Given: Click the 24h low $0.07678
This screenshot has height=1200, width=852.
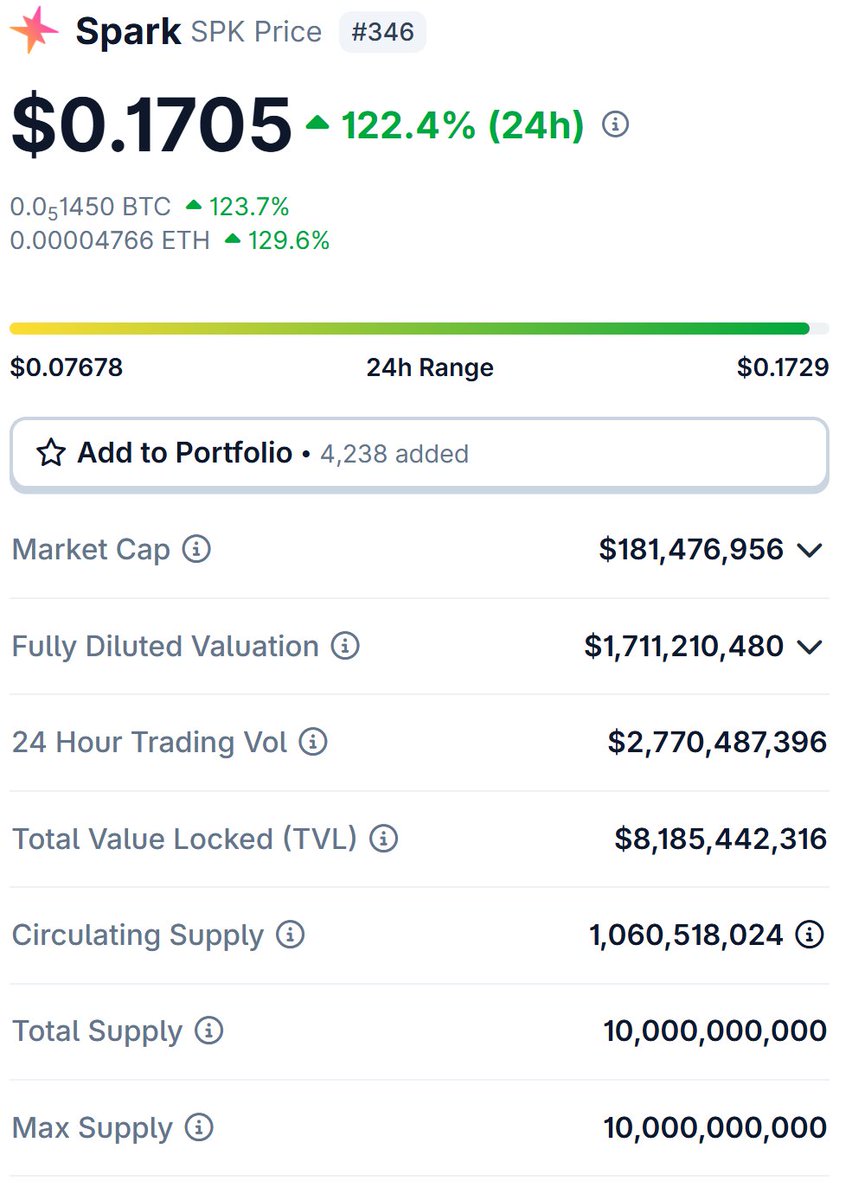Looking at the screenshot, I should [67, 367].
